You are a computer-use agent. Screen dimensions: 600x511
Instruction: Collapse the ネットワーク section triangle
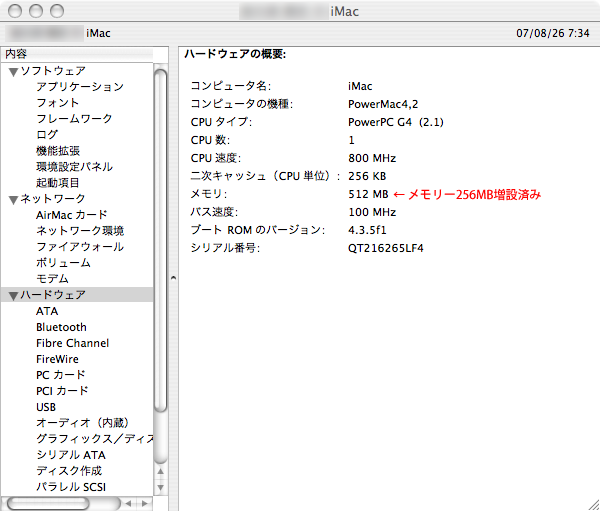tap(14, 200)
